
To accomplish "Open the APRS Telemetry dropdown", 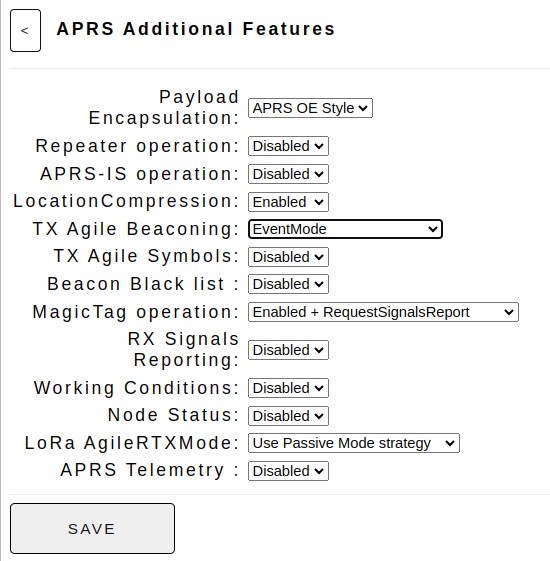I will tap(288, 471).
